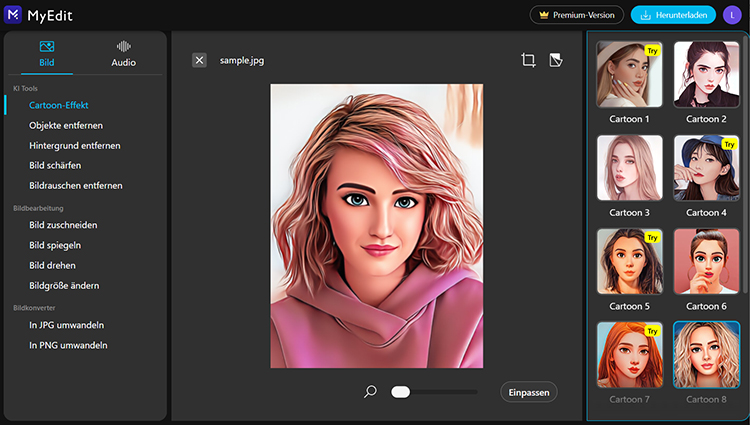Click the zoom slider handle
750x425 pixels.
pos(401,392)
